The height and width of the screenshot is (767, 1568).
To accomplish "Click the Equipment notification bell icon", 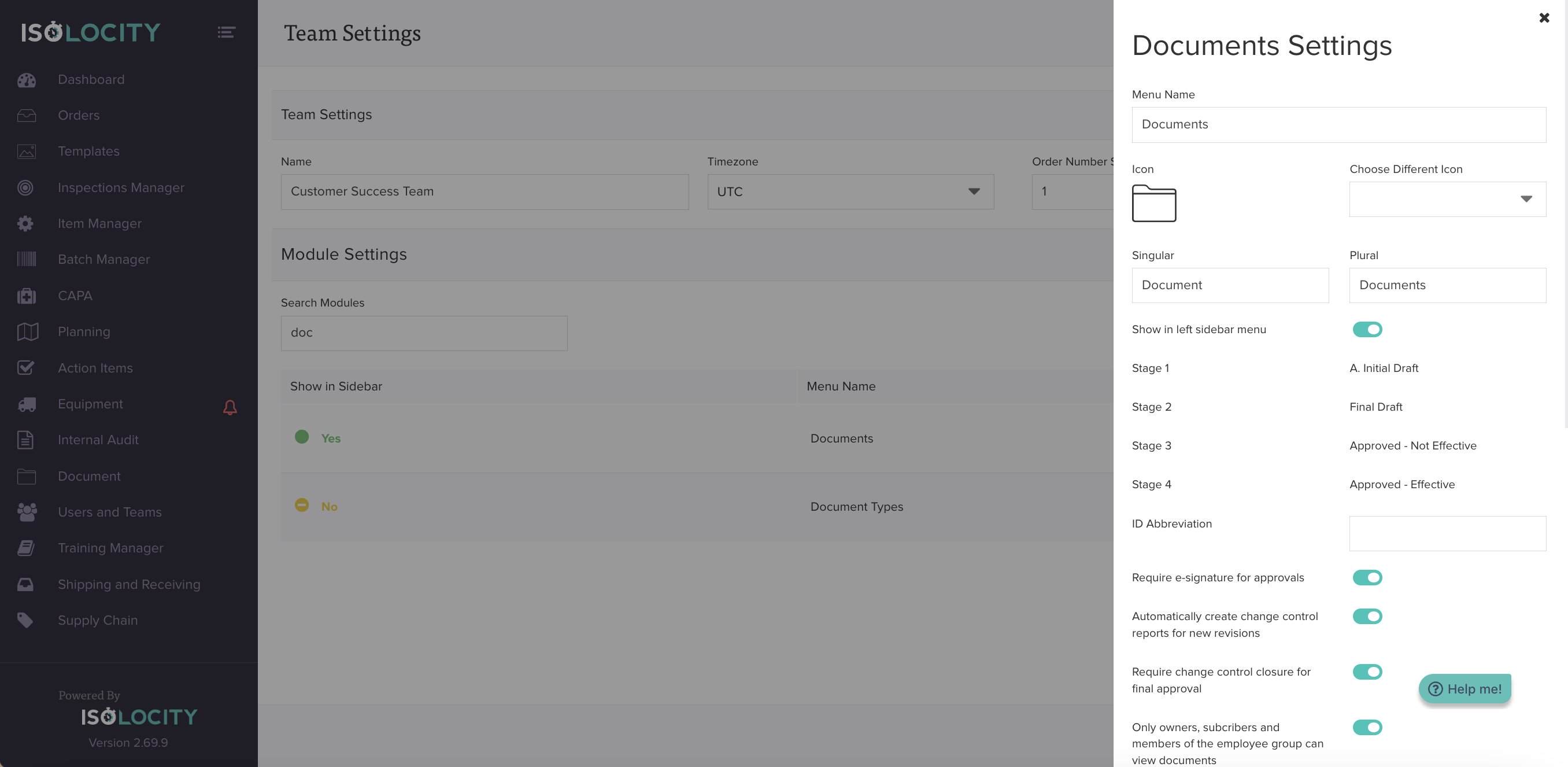I will (x=230, y=407).
